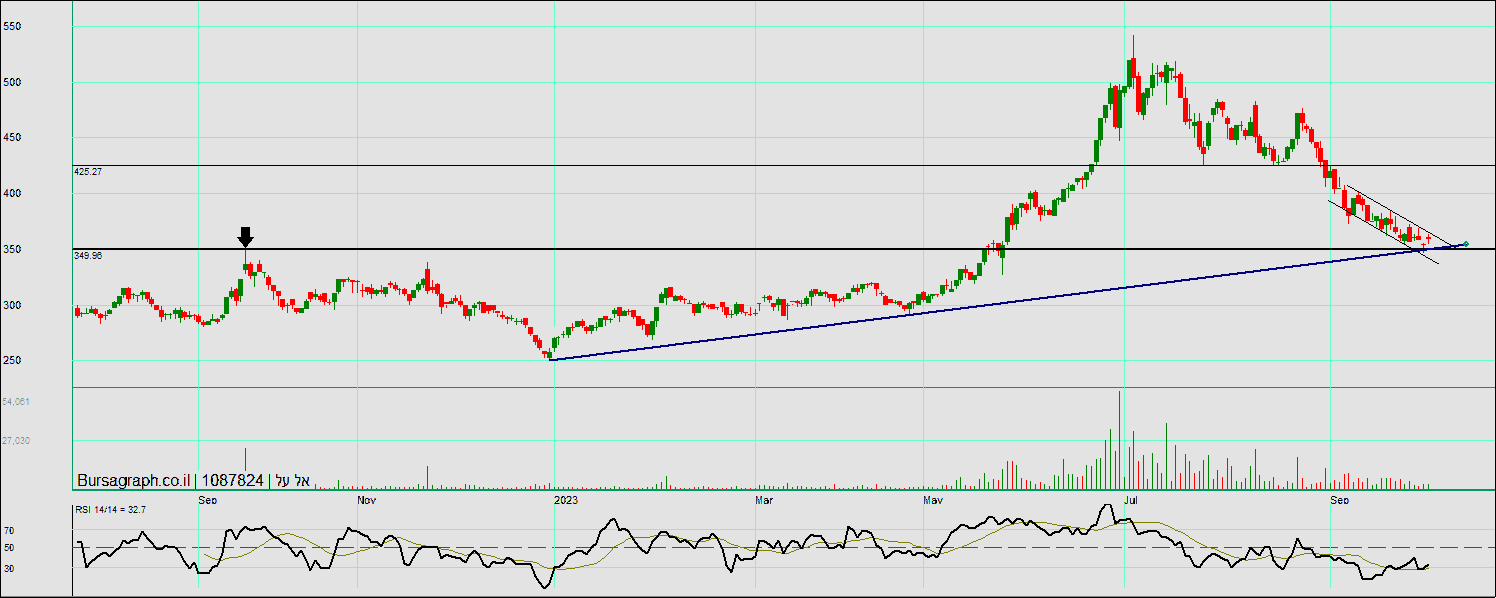This screenshot has width=1496, height=598.
Task: Click the RSI 30 level label
Action: click(9, 568)
